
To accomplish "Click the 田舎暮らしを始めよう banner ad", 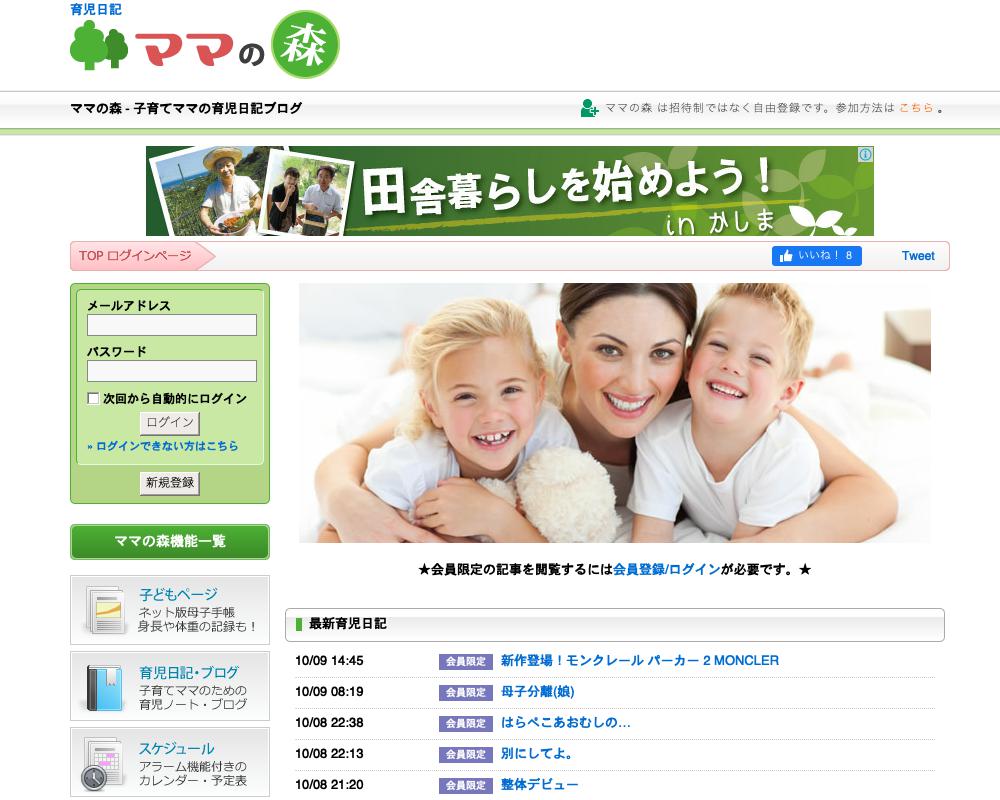I will point(510,191).
